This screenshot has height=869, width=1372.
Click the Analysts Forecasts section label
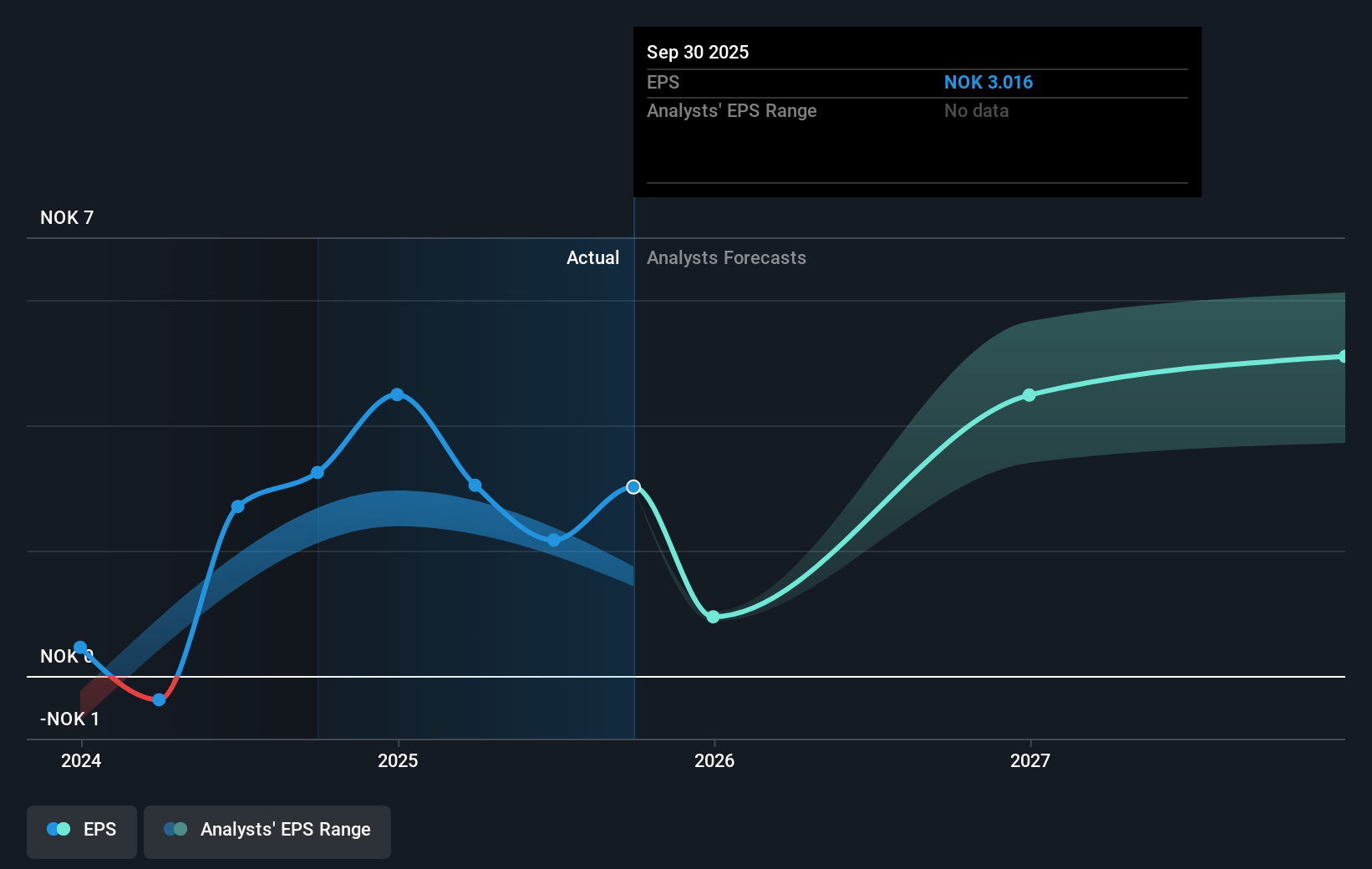726,257
